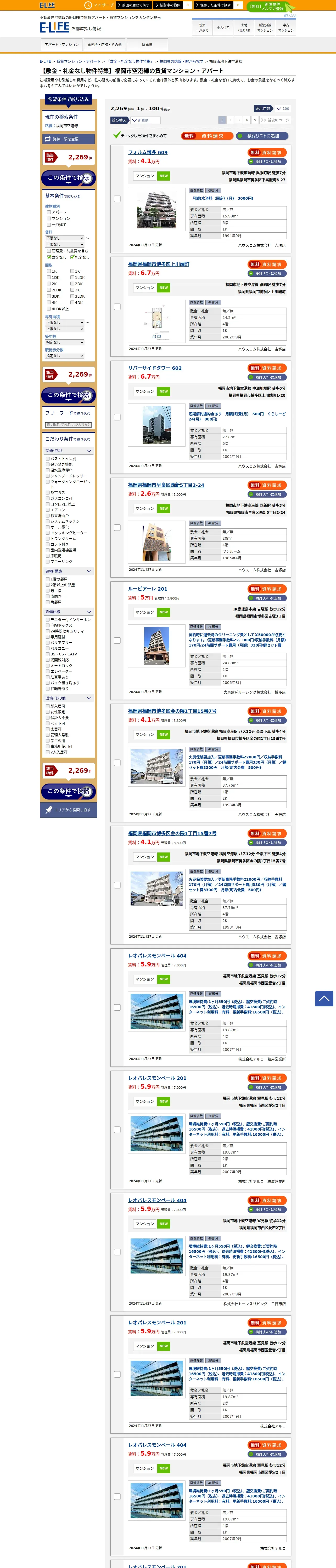Collapse 環境・その他 filter section
This screenshot has width=336, height=1568.
point(69,698)
